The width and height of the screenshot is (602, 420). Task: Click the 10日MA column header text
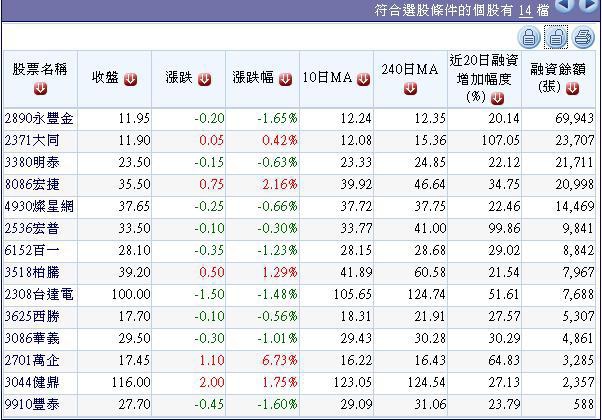327,78
